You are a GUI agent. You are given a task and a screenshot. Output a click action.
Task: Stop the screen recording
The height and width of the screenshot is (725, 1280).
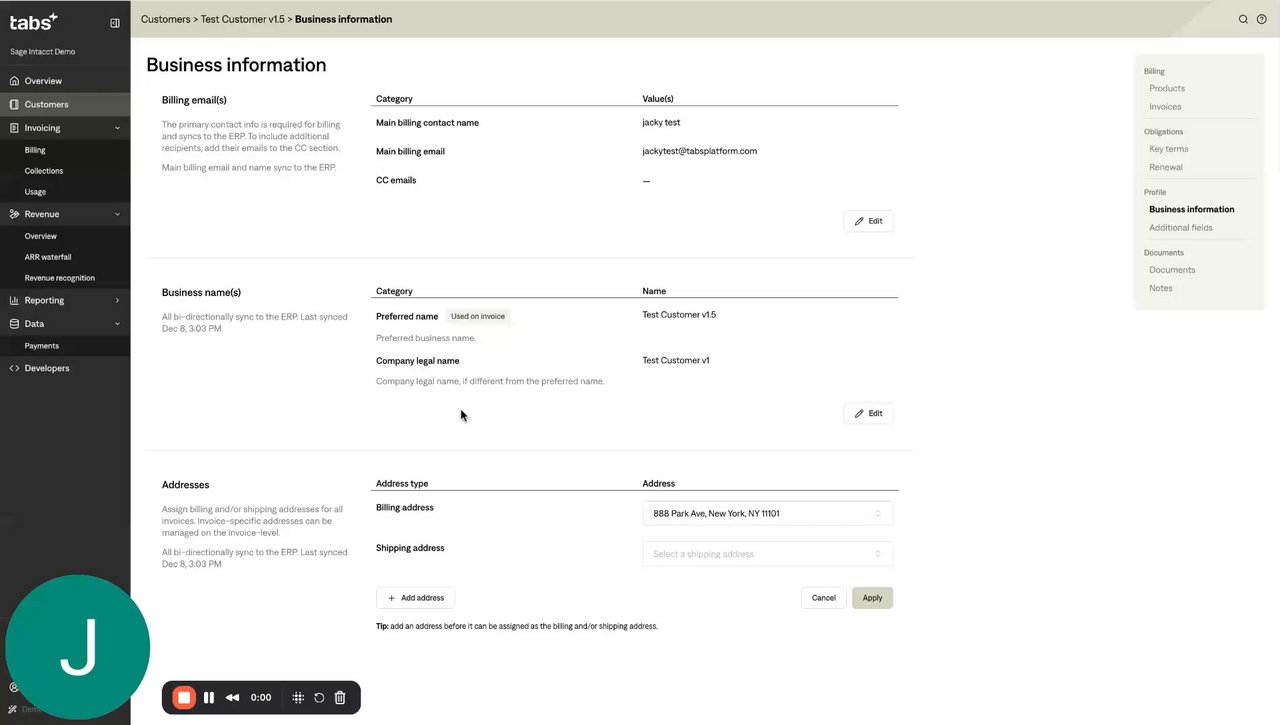[x=184, y=698]
